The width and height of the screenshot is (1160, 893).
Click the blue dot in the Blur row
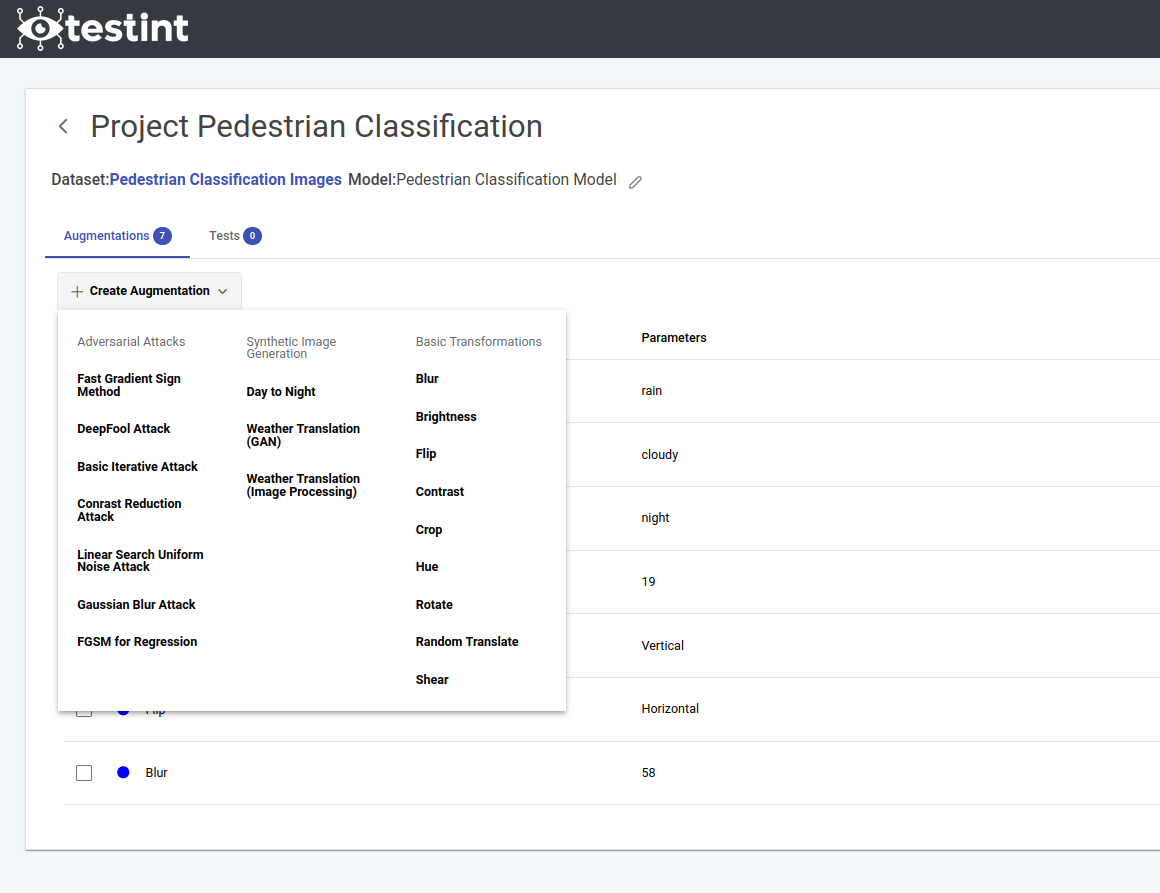(x=123, y=773)
